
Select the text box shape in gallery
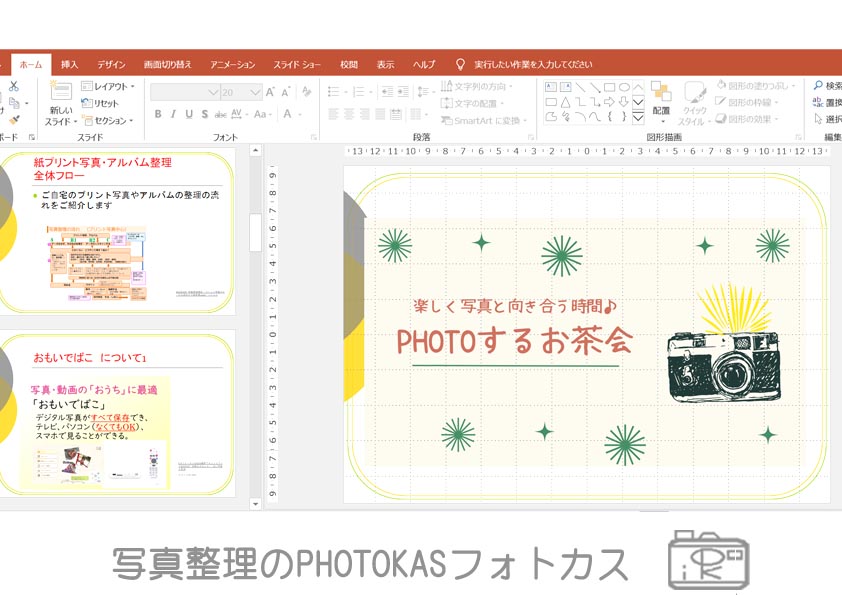[551, 87]
